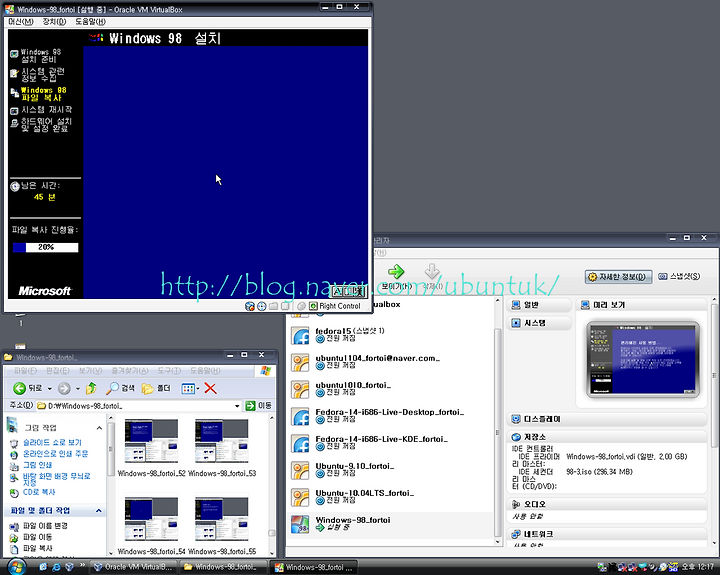Click the 네트워크 network section header

(x=607, y=534)
